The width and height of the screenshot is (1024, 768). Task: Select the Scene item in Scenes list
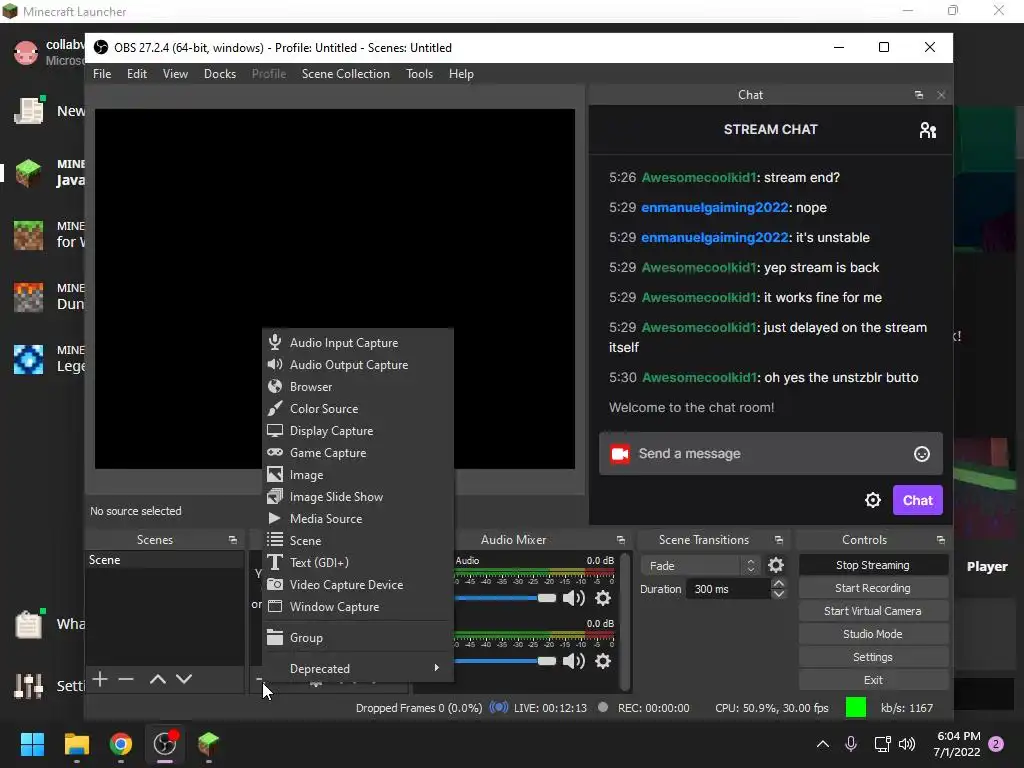tap(165, 560)
